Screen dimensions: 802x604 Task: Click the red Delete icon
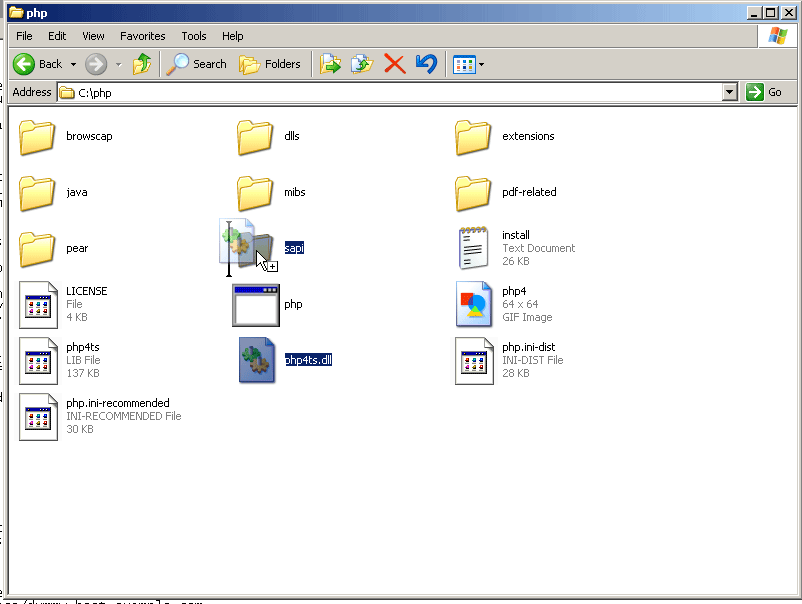[x=394, y=64]
